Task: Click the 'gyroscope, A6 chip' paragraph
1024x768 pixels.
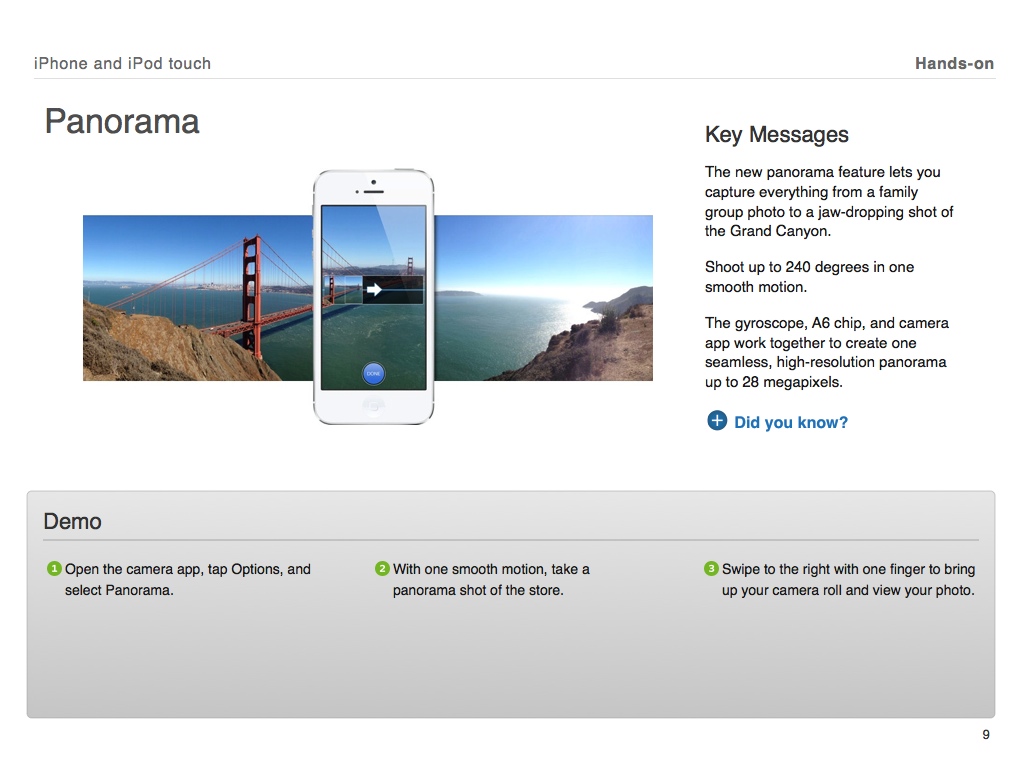Action: pyautogui.click(x=827, y=352)
